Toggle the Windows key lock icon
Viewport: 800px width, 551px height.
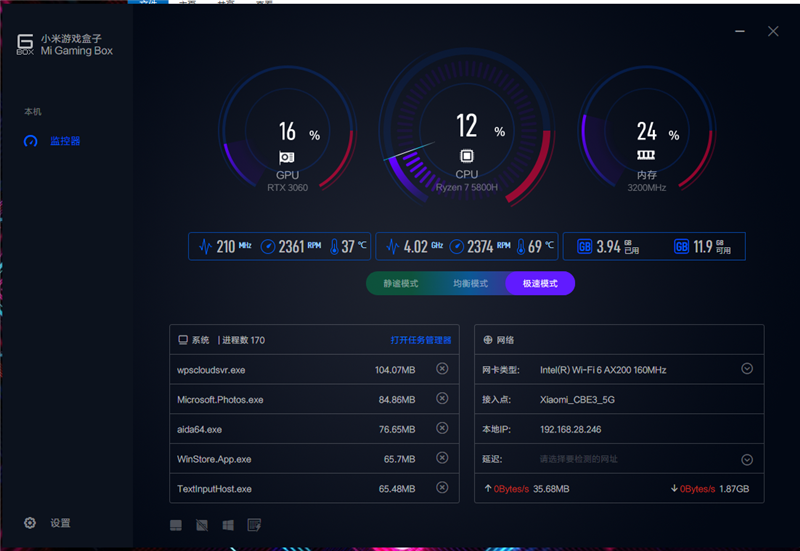point(228,525)
